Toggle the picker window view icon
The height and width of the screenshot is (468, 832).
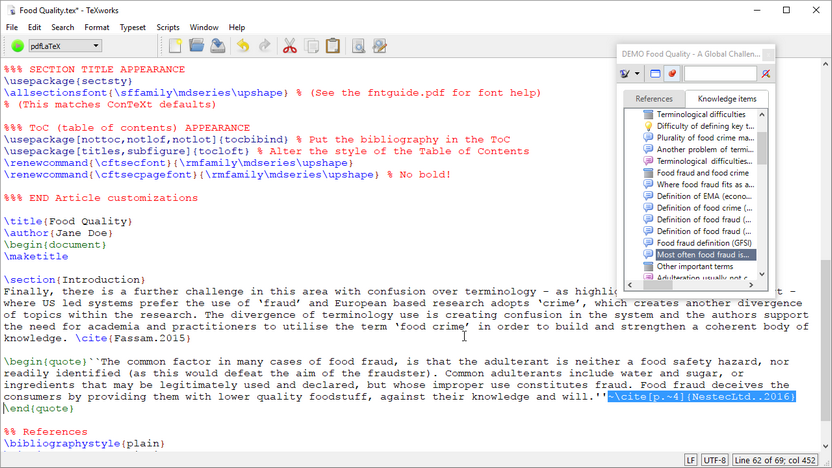tap(655, 74)
